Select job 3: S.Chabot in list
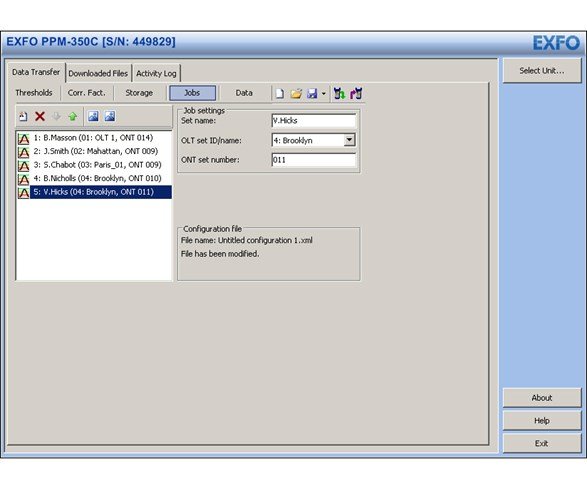Screen dimensions: 587x489 point(94,165)
